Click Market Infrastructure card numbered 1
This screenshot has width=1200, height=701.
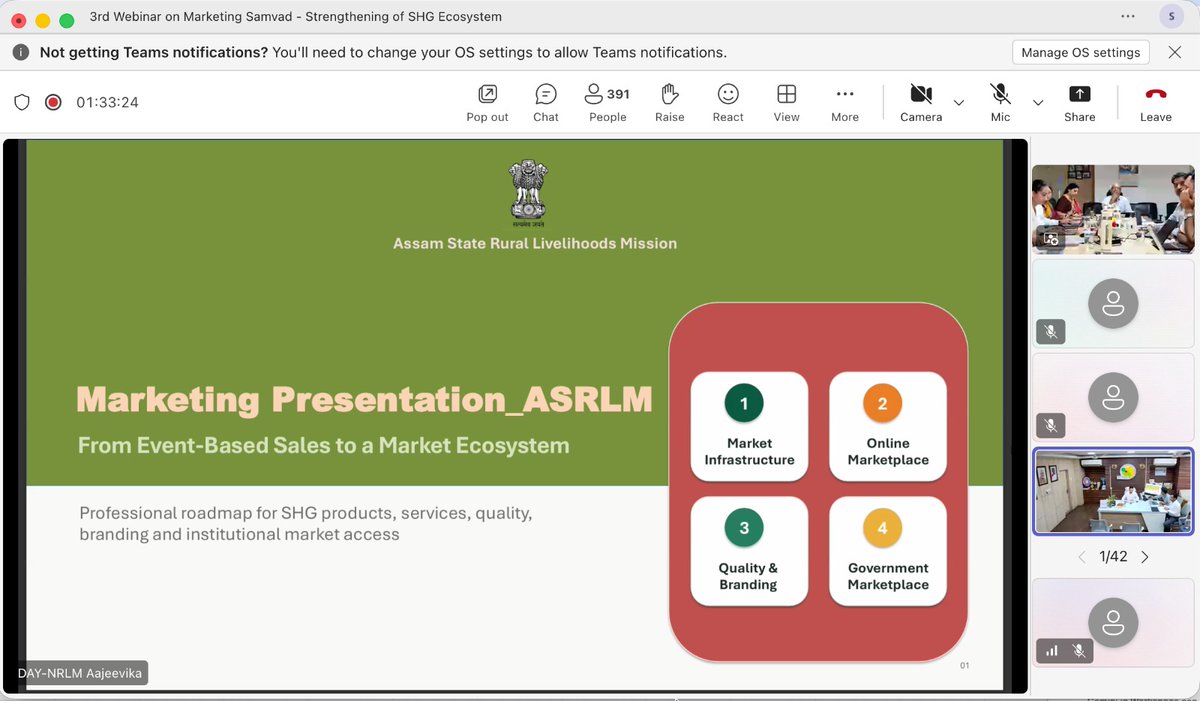coord(749,427)
